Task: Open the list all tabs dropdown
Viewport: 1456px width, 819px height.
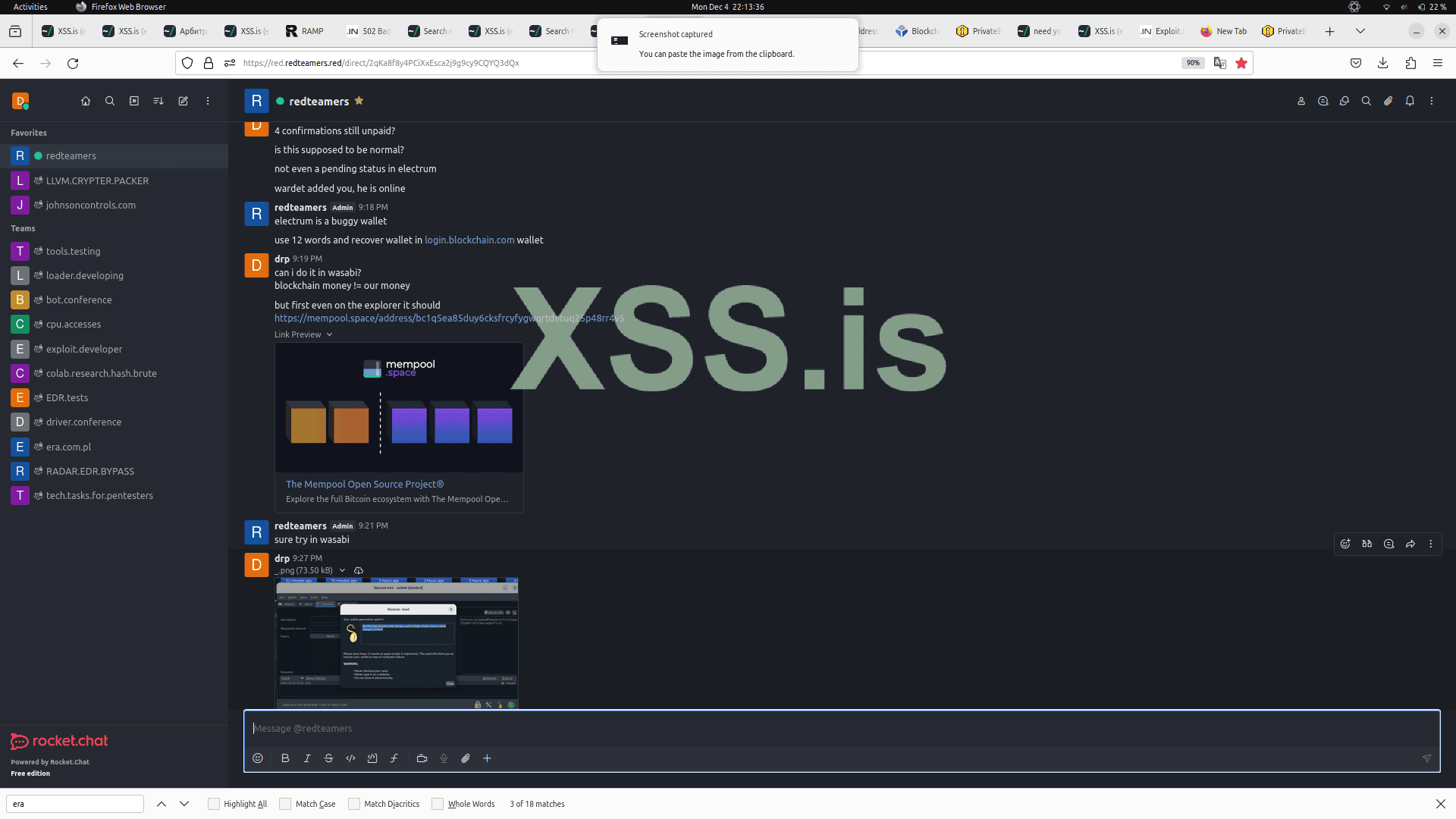Action: click(x=1360, y=31)
